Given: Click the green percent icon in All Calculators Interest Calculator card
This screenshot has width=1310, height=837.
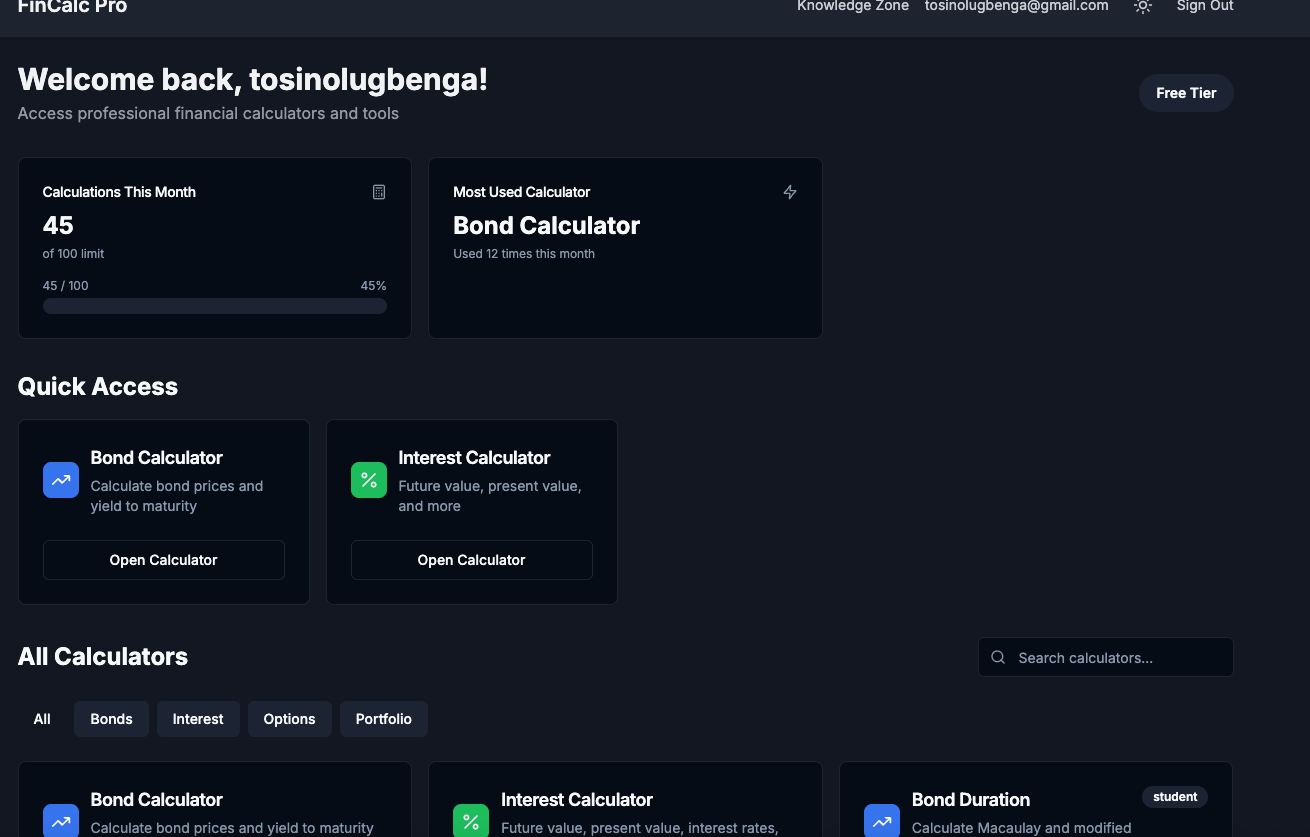Looking at the screenshot, I should click(x=471, y=820).
